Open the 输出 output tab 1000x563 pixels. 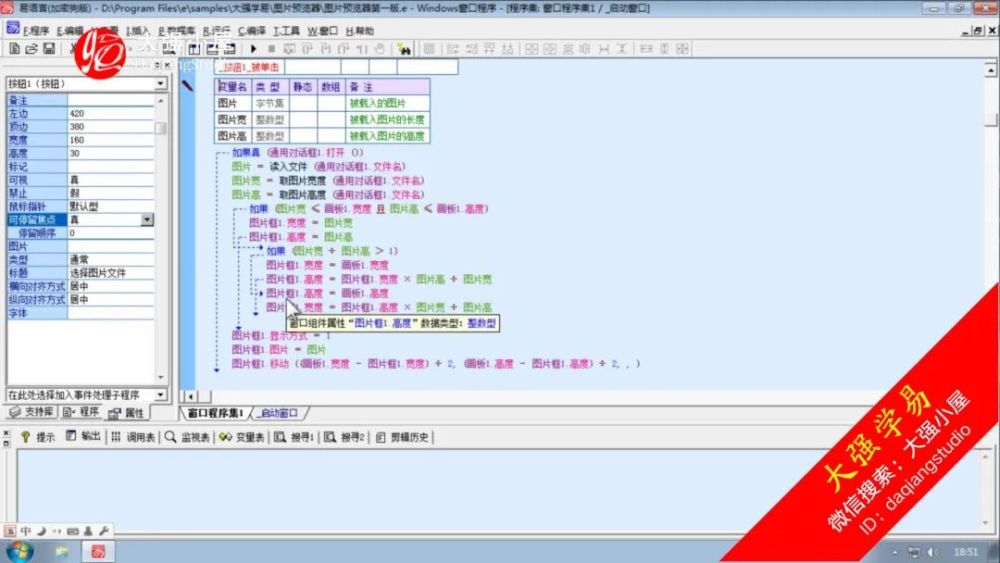(x=84, y=436)
